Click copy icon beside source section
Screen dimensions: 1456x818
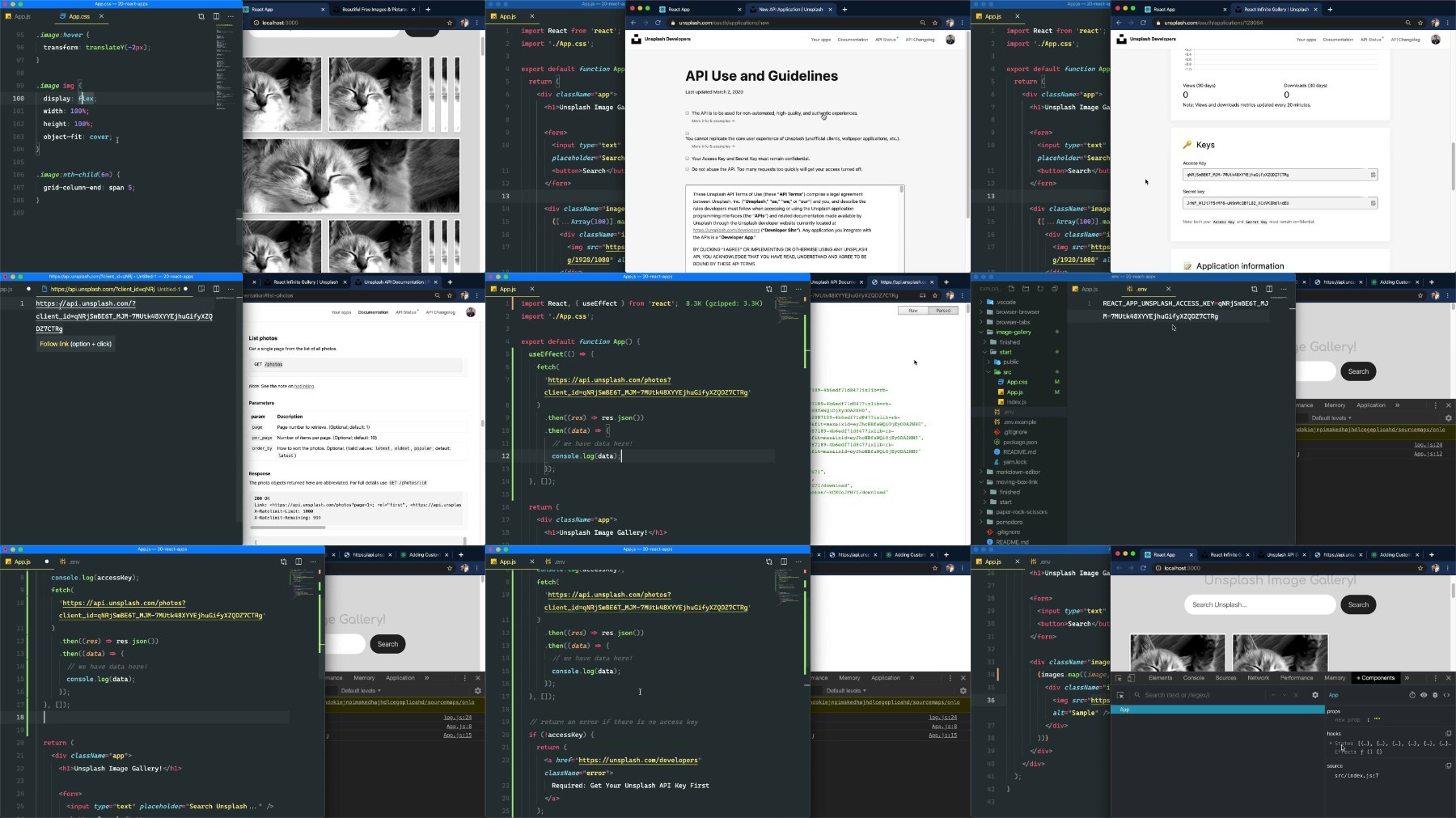tap(1448, 765)
